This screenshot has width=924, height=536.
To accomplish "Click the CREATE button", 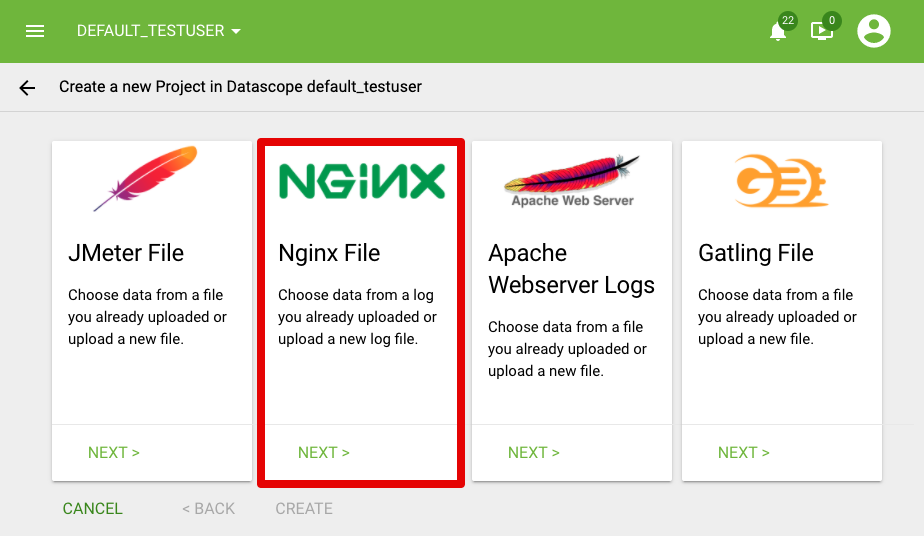I will 304,508.
